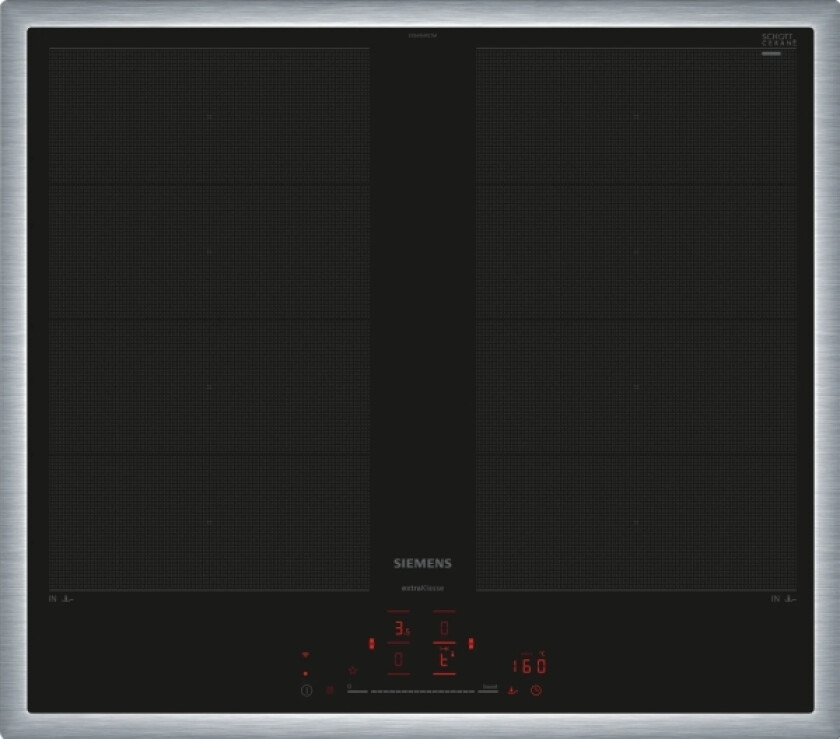
Task: Toggle the right flexZone link indicator
Action: tap(472, 643)
